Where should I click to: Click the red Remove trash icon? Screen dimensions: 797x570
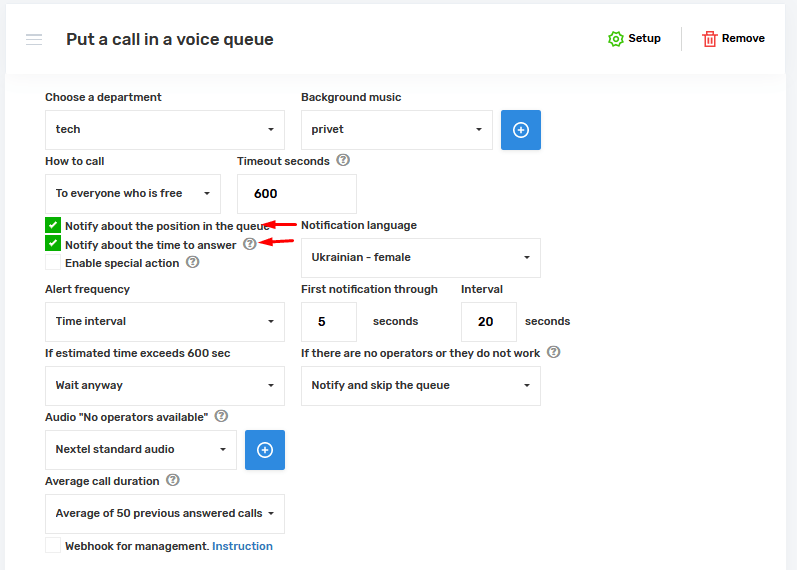[710, 39]
